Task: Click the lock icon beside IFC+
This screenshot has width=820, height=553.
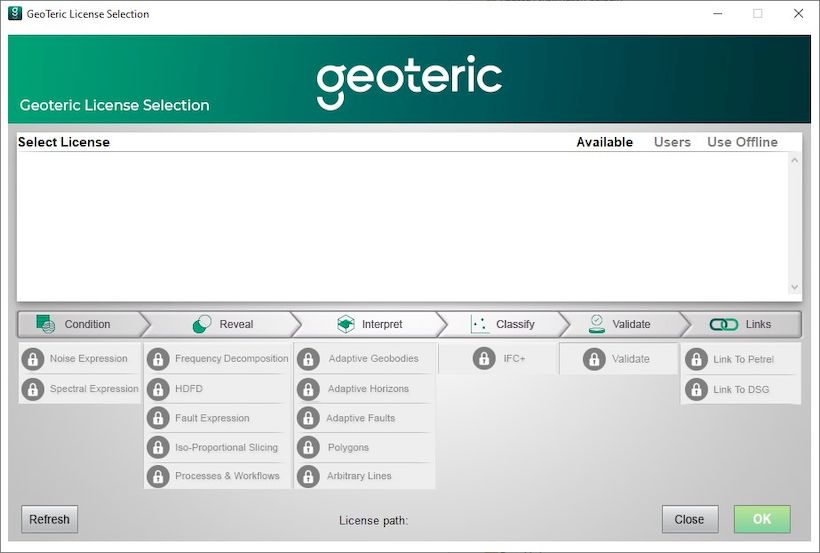Action: point(484,358)
